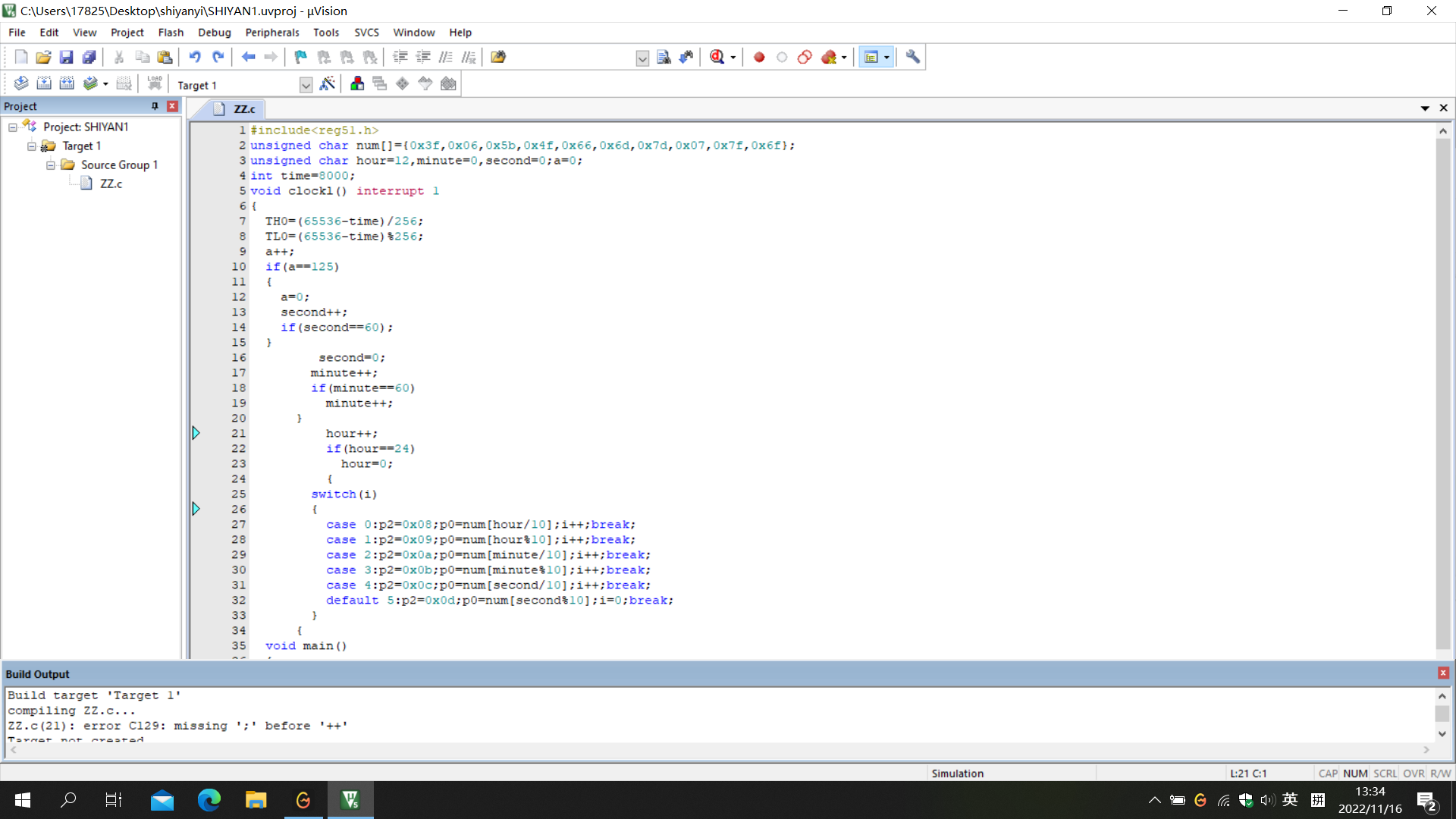Click the error C129 line in Build Output
The image size is (1456, 819).
178,726
